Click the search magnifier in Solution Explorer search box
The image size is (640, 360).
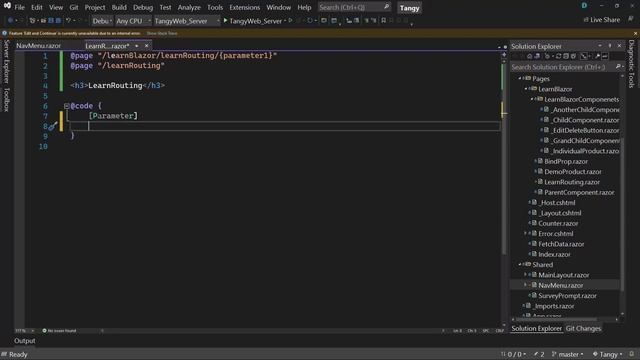[618, 67]
